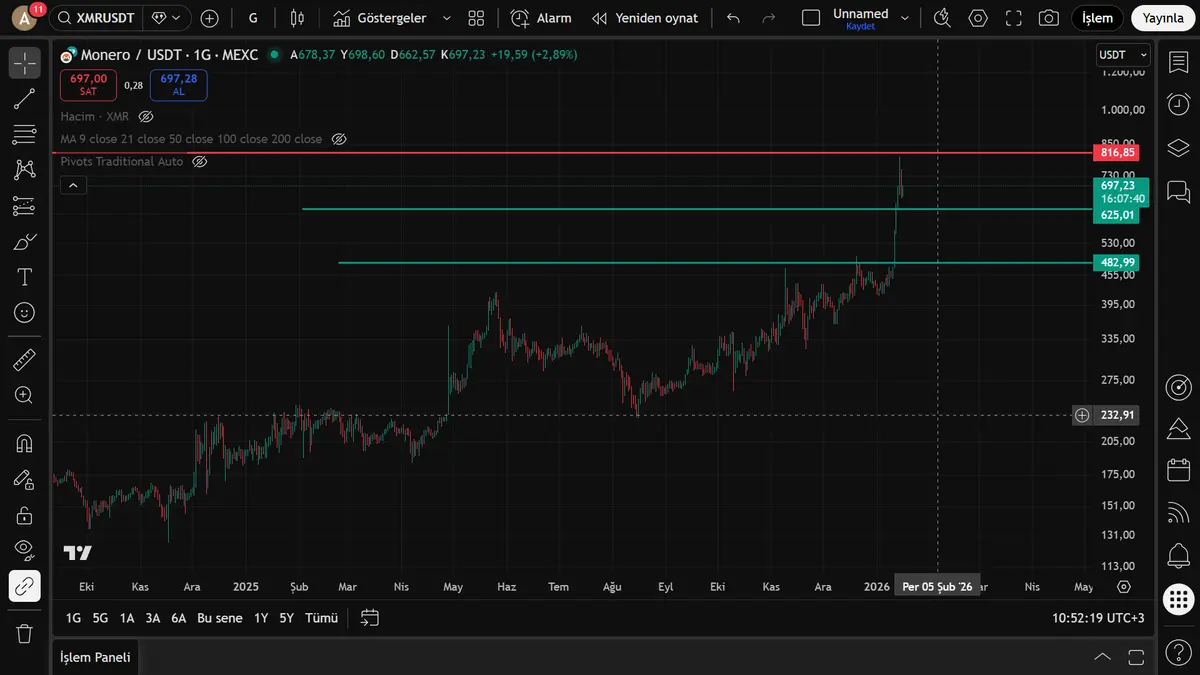1200x675 pixels.
Task: Maximize the İşlem Paneli panel
Action: [x=1136, y=657]
